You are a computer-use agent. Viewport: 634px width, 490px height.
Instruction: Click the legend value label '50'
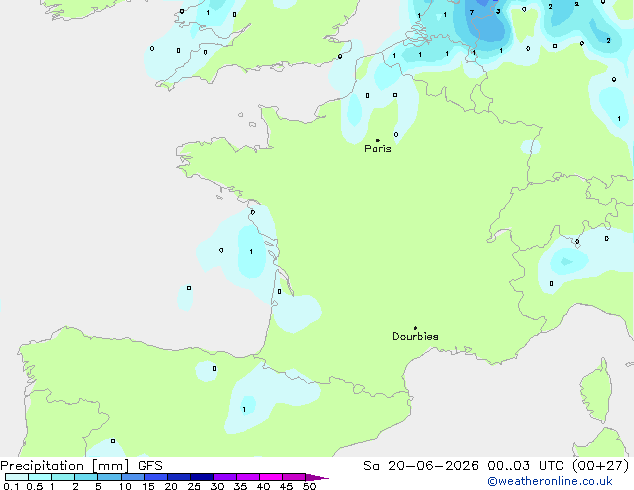309,486
